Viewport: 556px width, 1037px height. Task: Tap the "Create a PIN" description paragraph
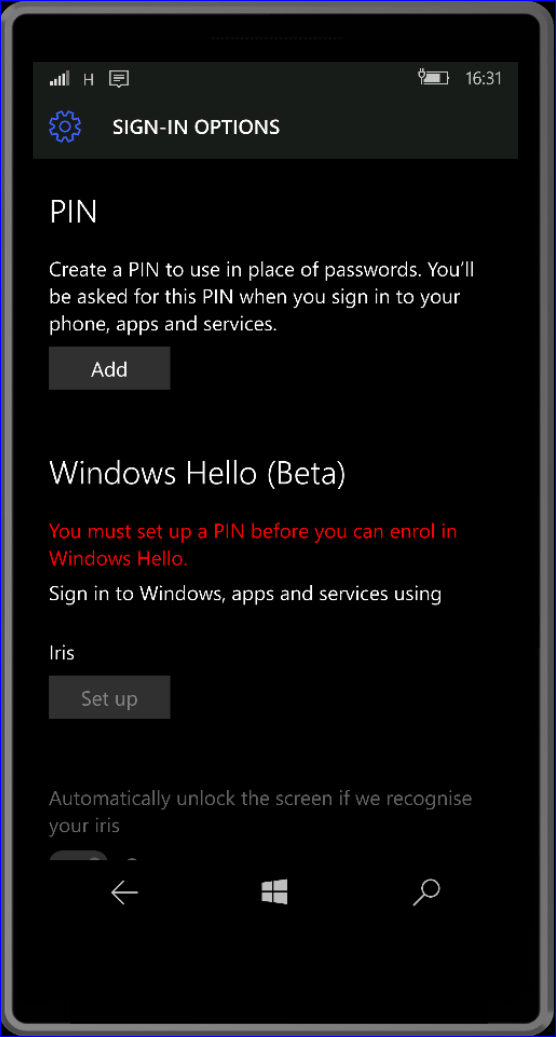262,298
